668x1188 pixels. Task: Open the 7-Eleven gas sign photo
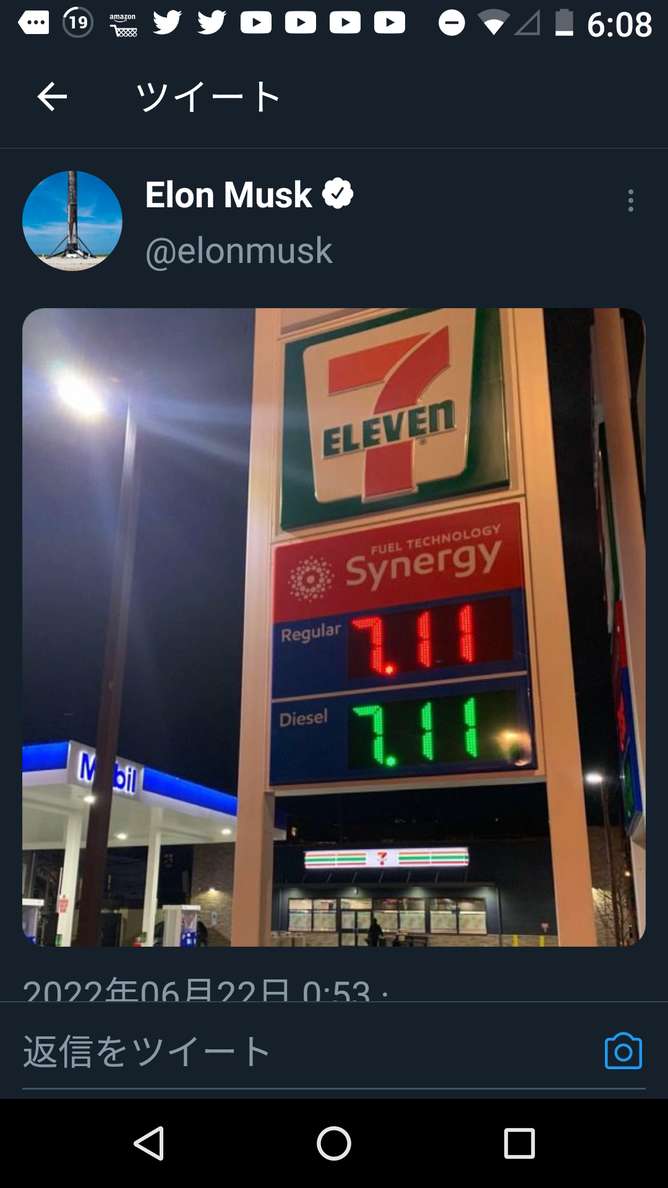(334, 627)
